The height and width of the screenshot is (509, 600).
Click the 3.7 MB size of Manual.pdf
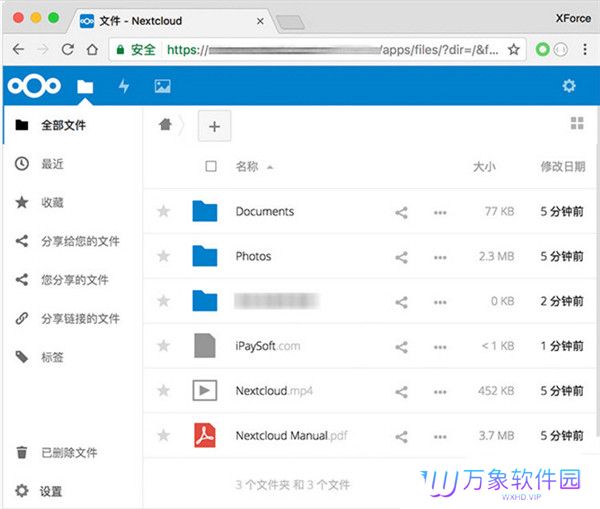(x=497, y=436)
